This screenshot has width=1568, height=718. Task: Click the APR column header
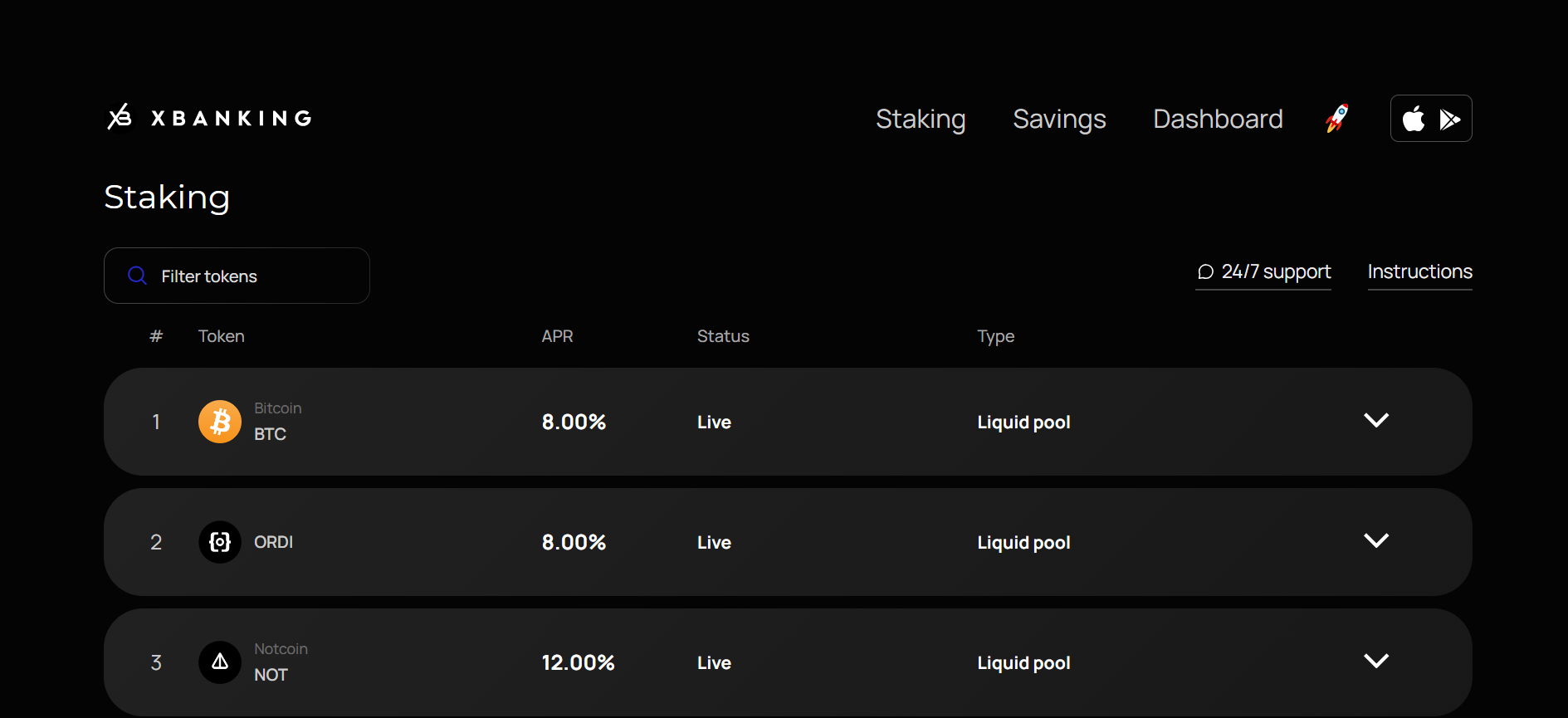(557, 336)
